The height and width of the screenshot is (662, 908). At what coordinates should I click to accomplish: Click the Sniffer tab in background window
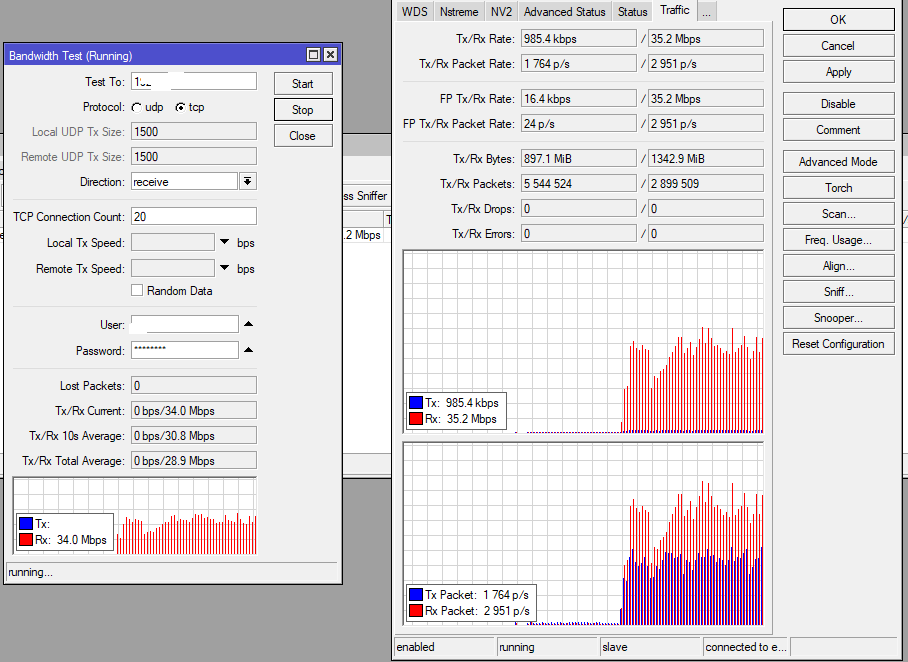(366, 196)
